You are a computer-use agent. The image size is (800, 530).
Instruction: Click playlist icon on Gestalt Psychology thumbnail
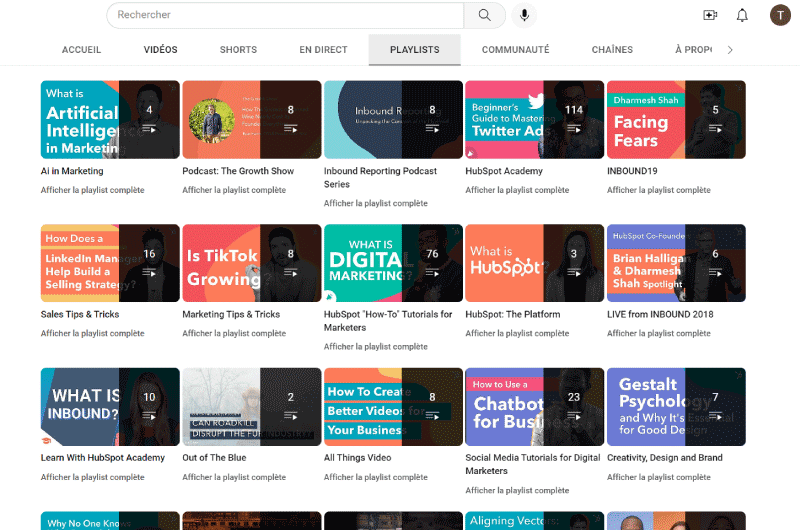click(715, 416)
